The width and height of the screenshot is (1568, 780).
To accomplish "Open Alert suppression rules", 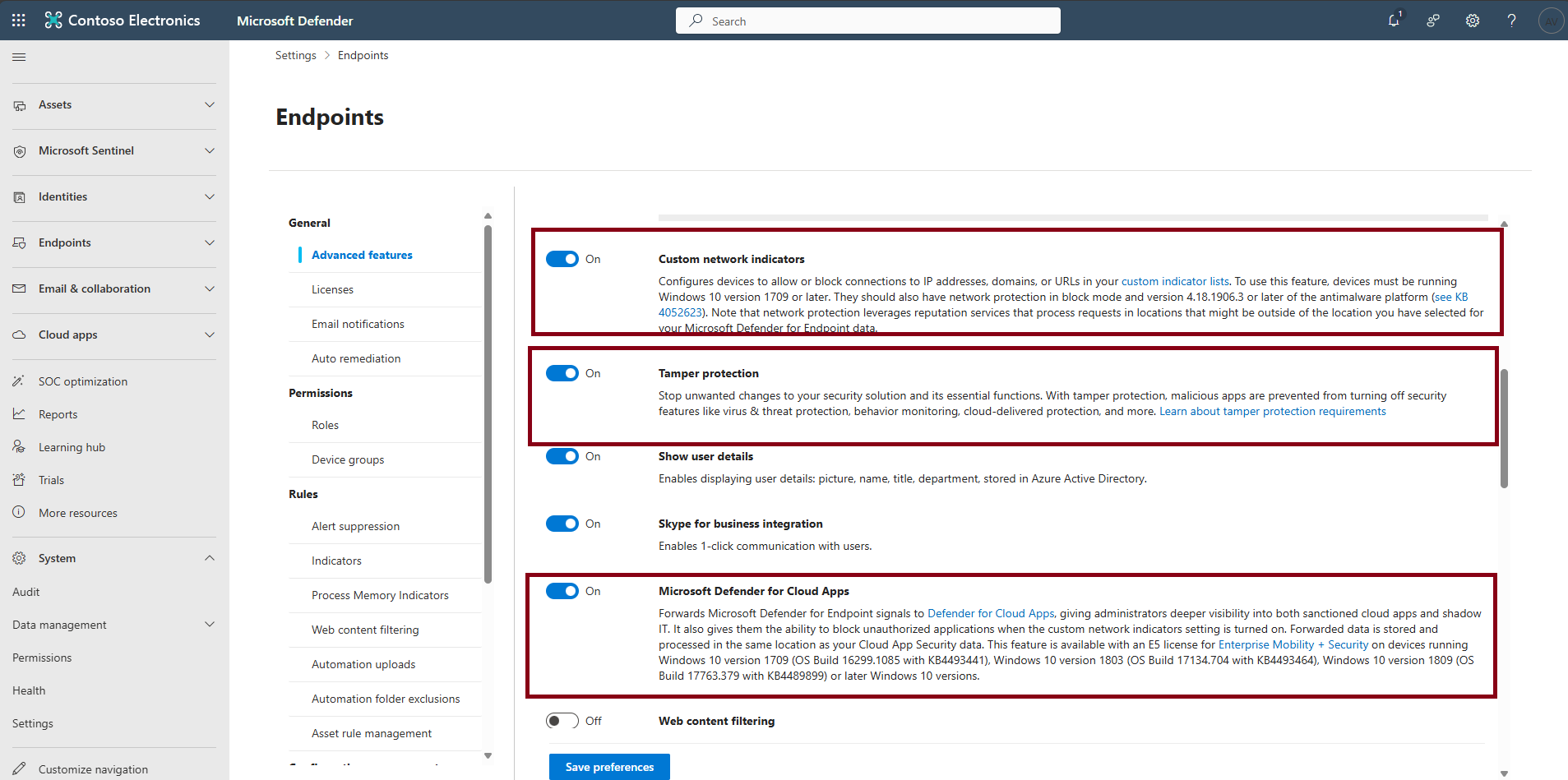I will point(355,526).
